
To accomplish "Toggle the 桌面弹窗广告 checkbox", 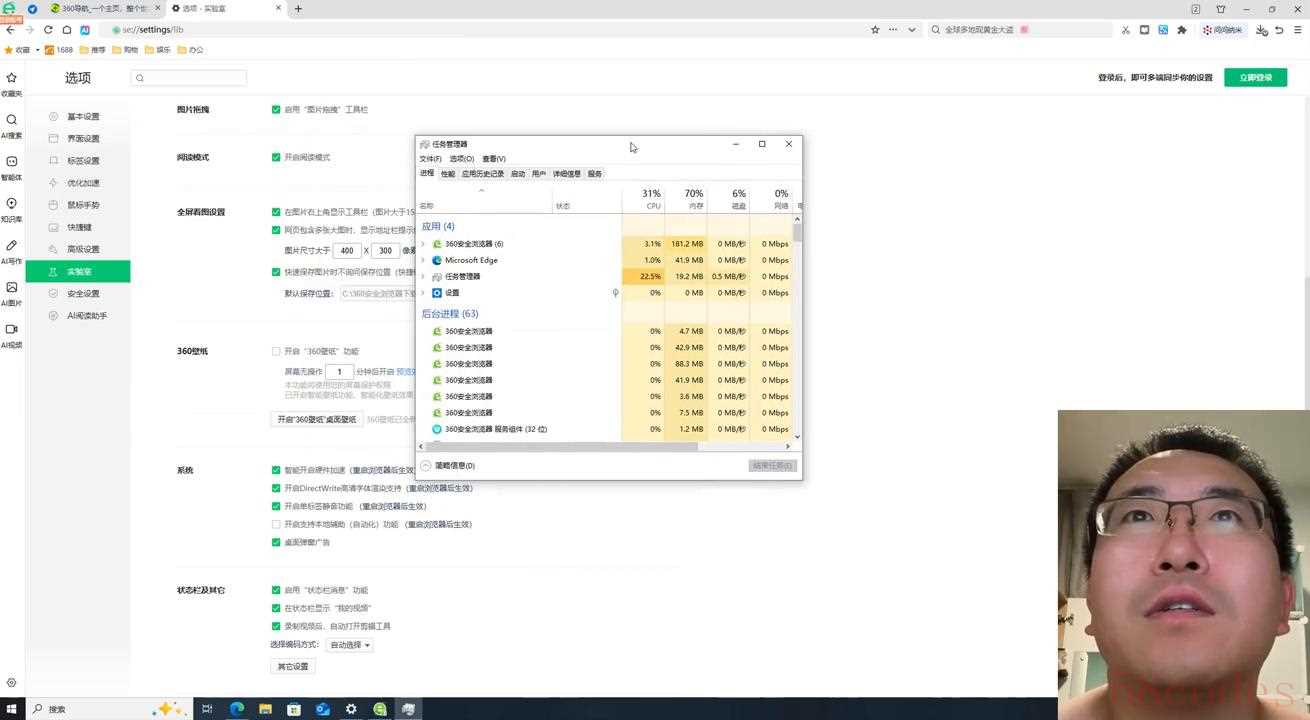I will tap(276, 542).
